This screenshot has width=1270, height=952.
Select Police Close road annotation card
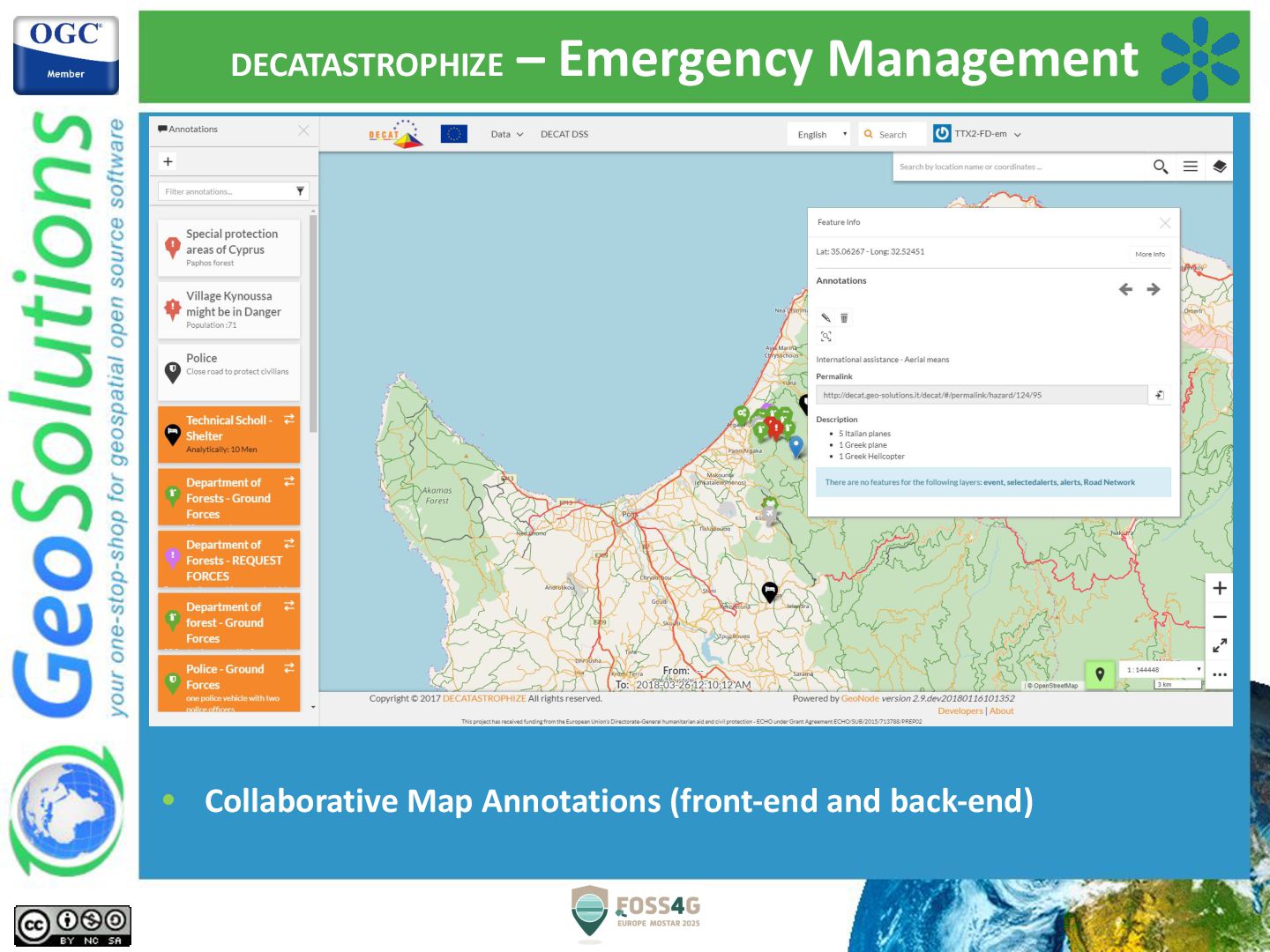click(229, 372)
